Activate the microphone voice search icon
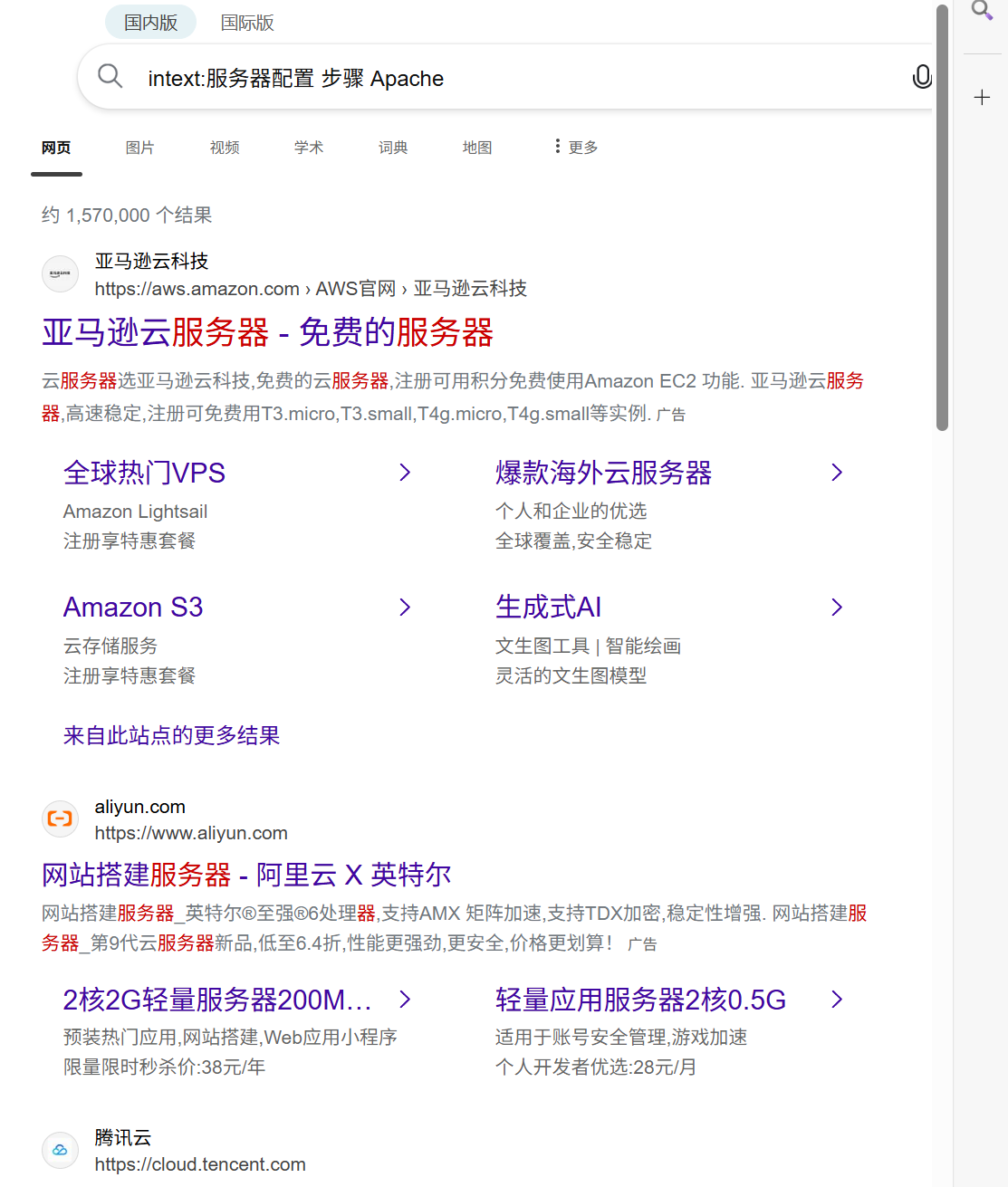The image size is (1008, 1187). click(921, 77)
